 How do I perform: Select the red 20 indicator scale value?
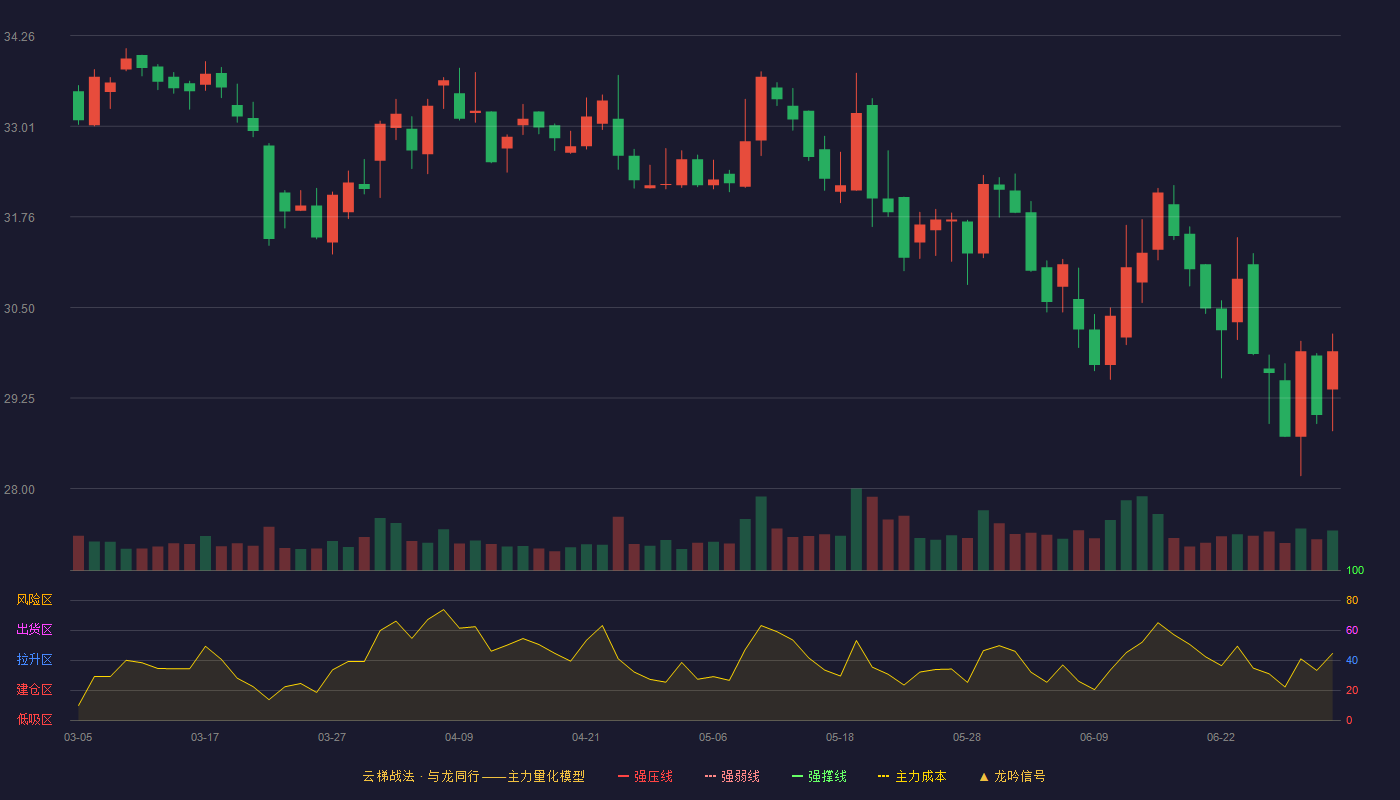[1352, 690]
